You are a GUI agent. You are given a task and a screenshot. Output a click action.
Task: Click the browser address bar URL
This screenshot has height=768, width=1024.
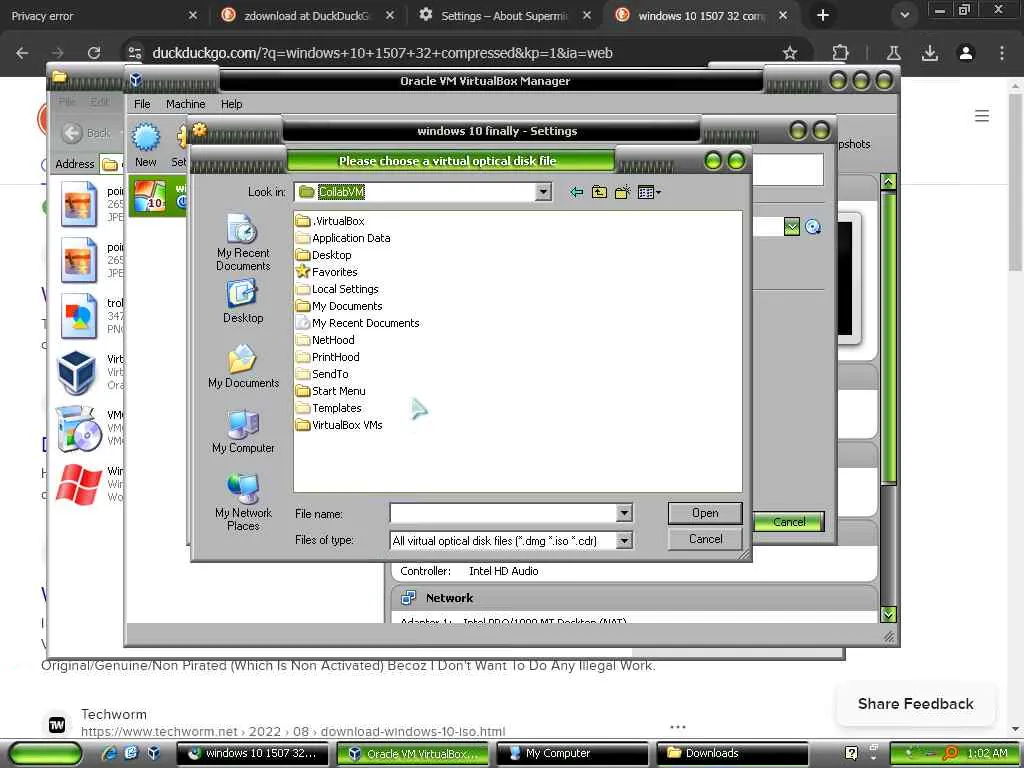pyautogui.click(x=382, y=53)
